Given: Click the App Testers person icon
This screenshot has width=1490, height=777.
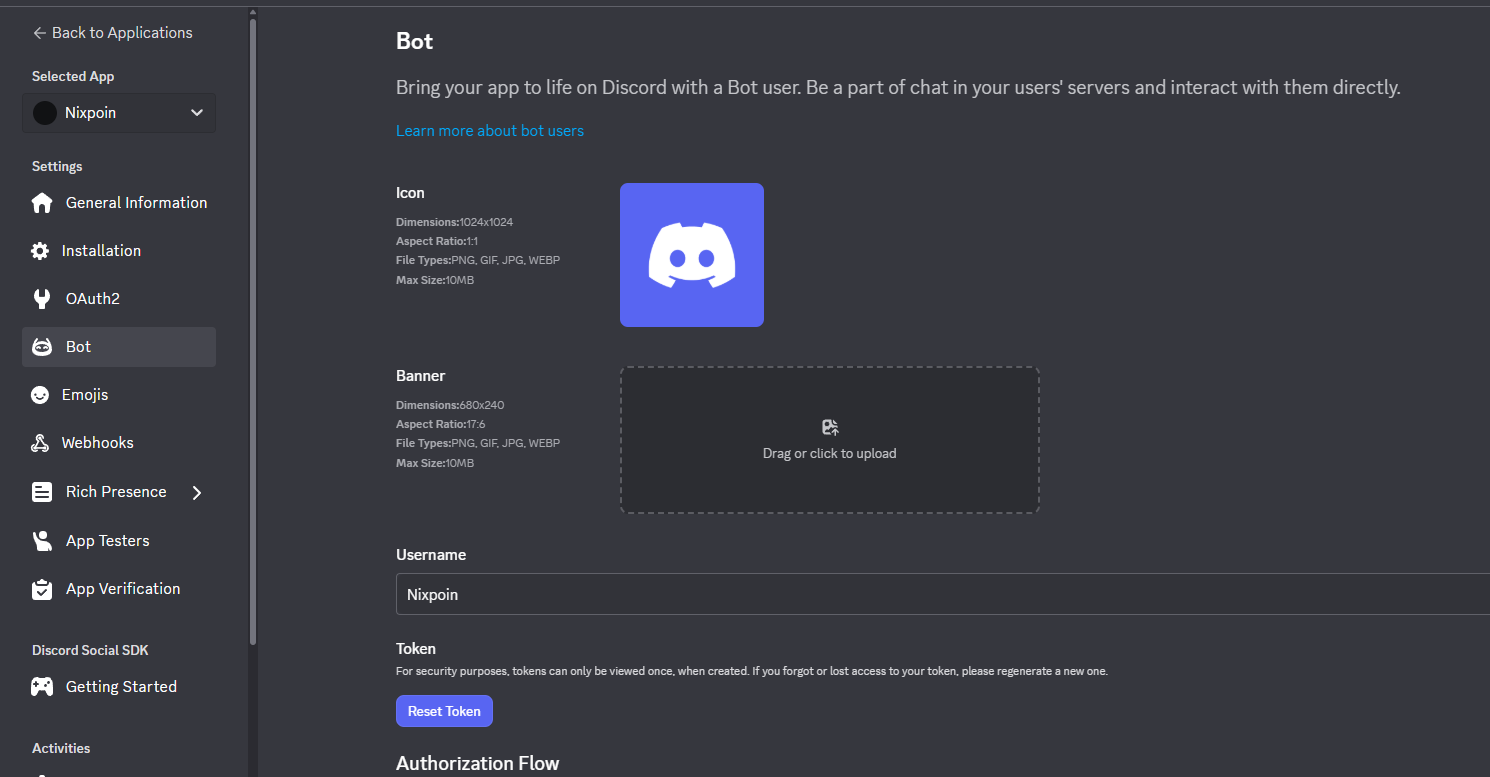Looking at the screenshot, I should [42, 541].
